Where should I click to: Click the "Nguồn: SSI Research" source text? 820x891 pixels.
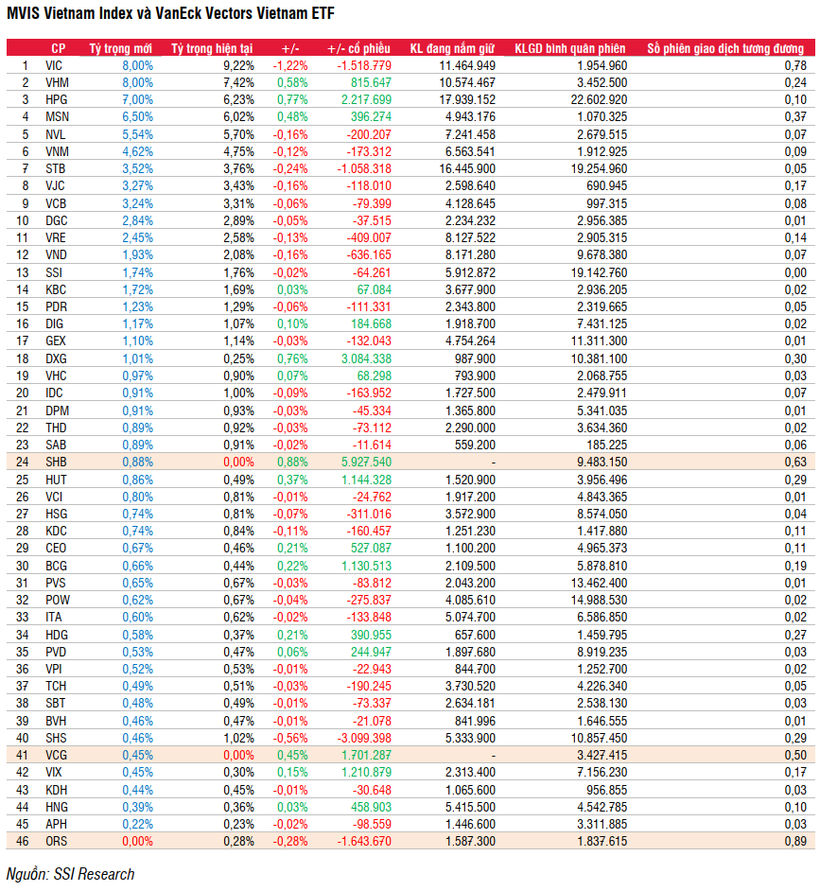pos(71,874)
